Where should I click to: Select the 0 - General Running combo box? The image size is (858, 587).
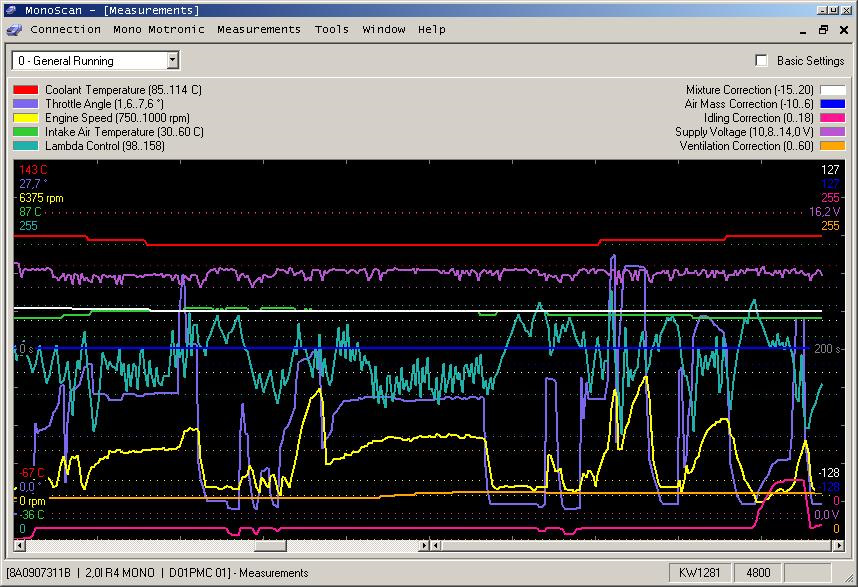(x=96, y=60)
